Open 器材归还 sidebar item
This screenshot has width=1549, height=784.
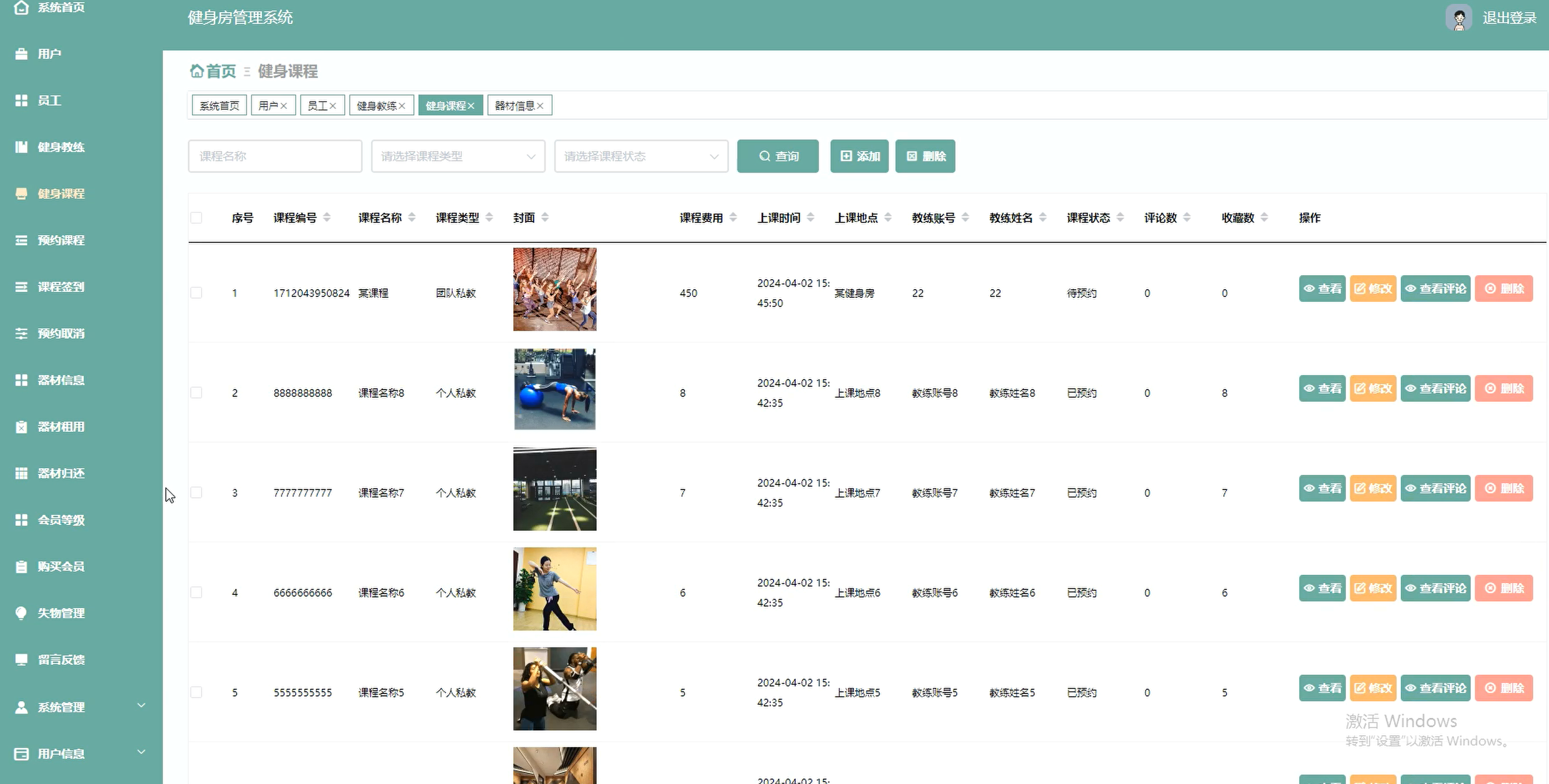coord(60,473)
